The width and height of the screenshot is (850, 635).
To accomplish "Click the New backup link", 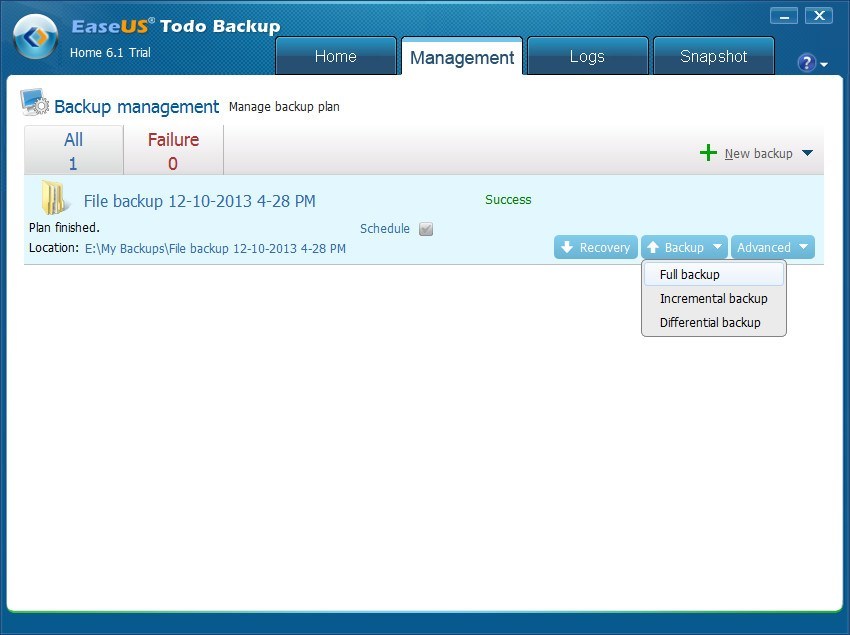I will click(758, 153).
